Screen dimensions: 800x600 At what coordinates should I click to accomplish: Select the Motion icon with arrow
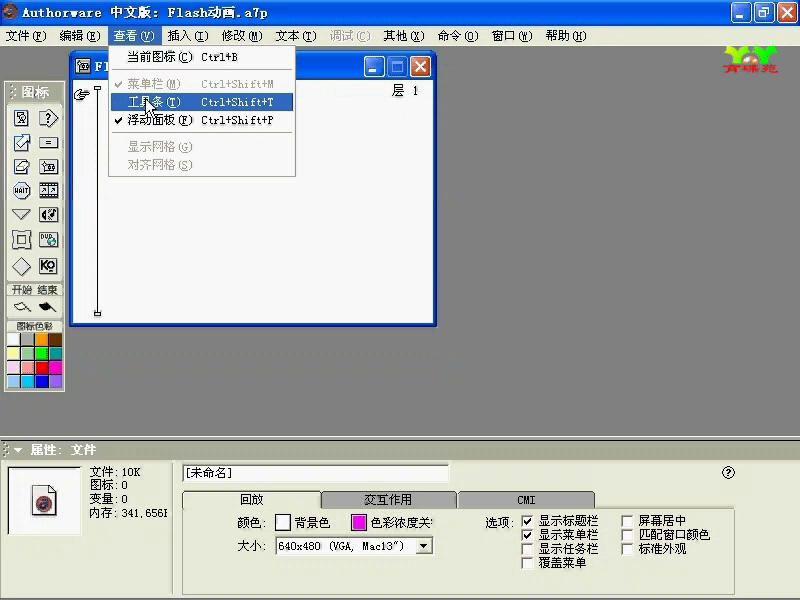[21, 142]
